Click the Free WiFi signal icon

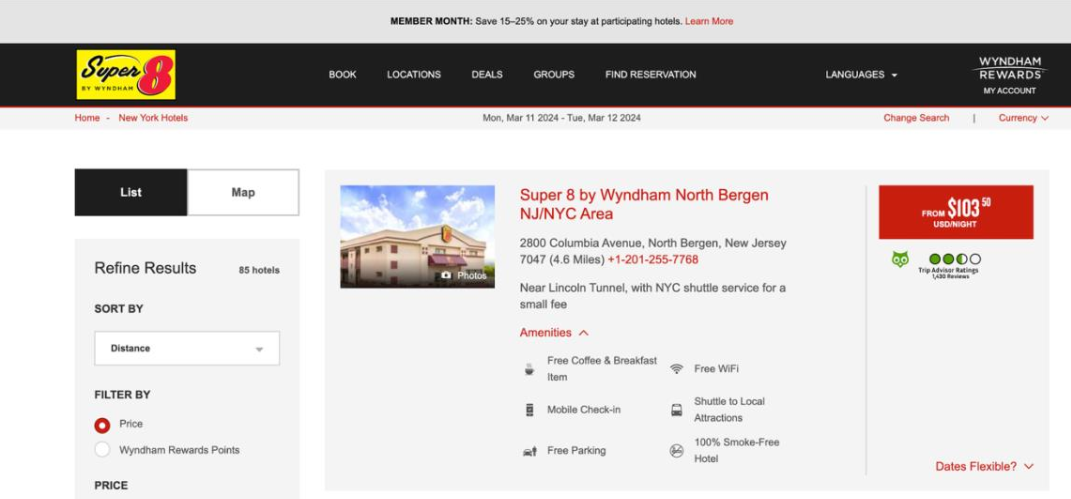click(676, 369)
